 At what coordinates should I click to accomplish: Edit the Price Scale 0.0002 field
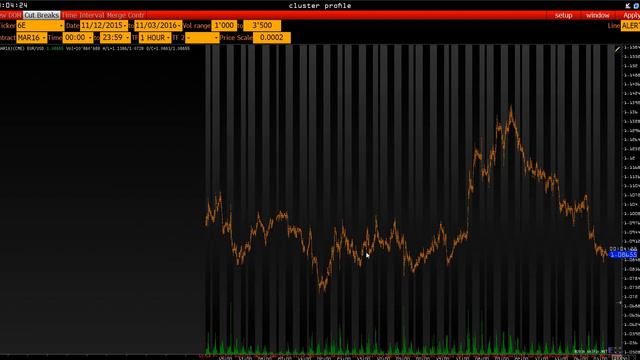click(272, 38)
